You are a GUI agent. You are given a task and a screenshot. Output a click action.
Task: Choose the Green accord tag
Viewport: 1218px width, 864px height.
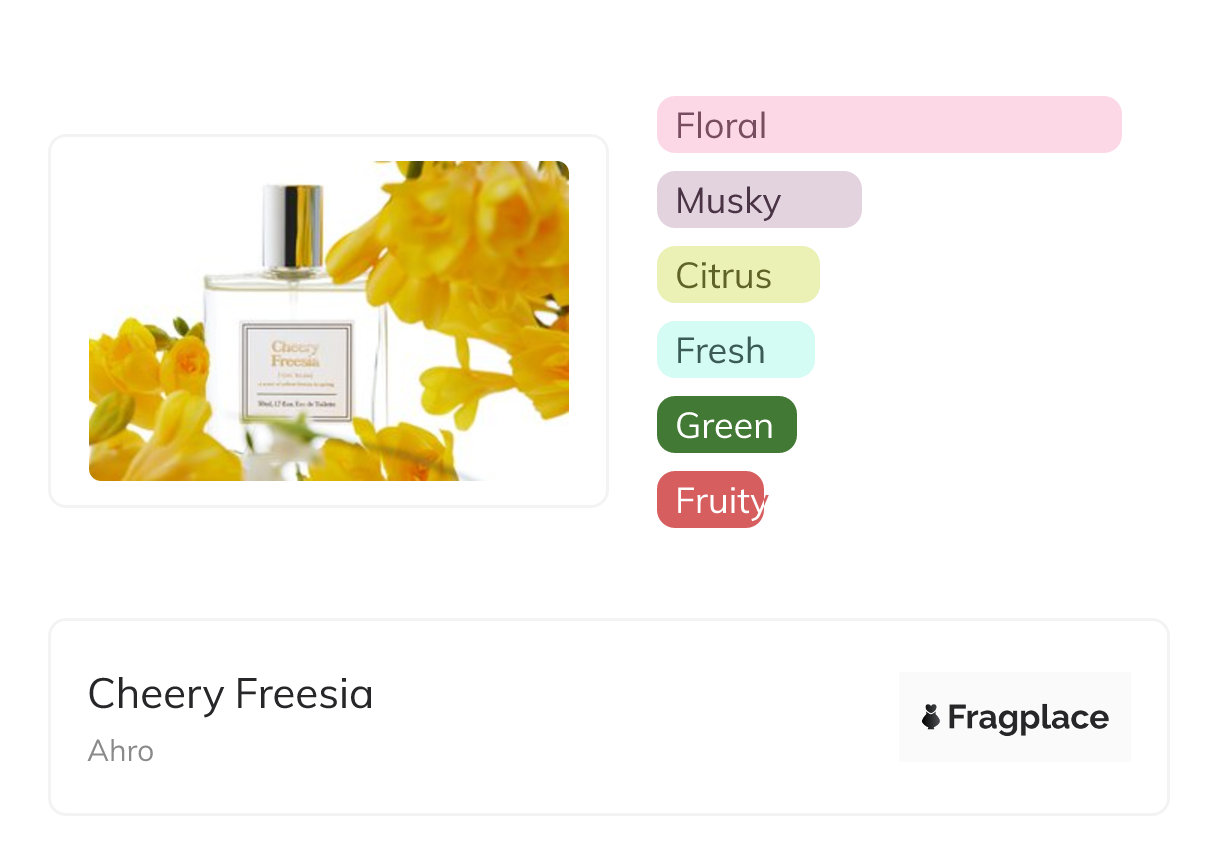click(726, 425)
